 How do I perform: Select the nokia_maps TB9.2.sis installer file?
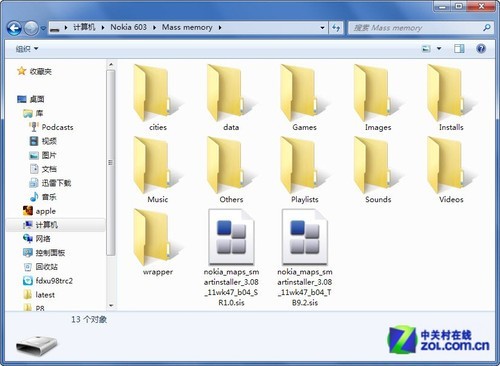[x=304, y=257]
